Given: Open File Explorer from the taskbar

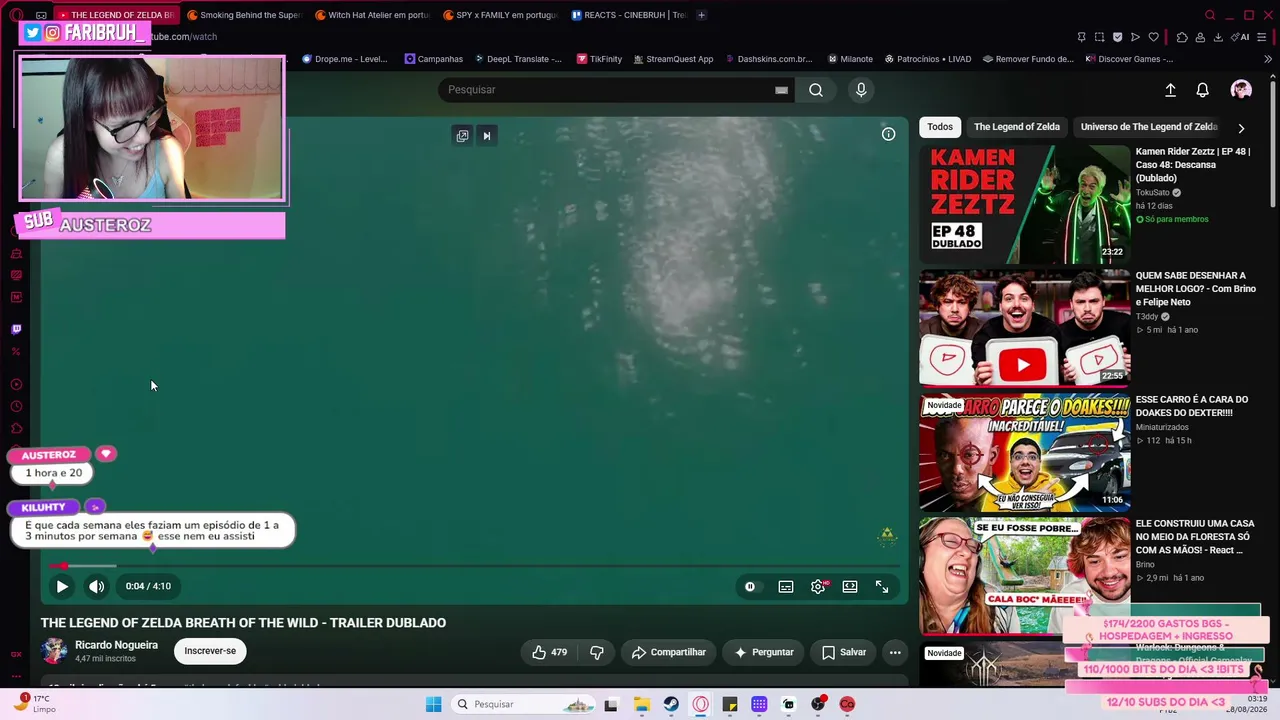Looking at the screenshot, I should tap(641, 704).
